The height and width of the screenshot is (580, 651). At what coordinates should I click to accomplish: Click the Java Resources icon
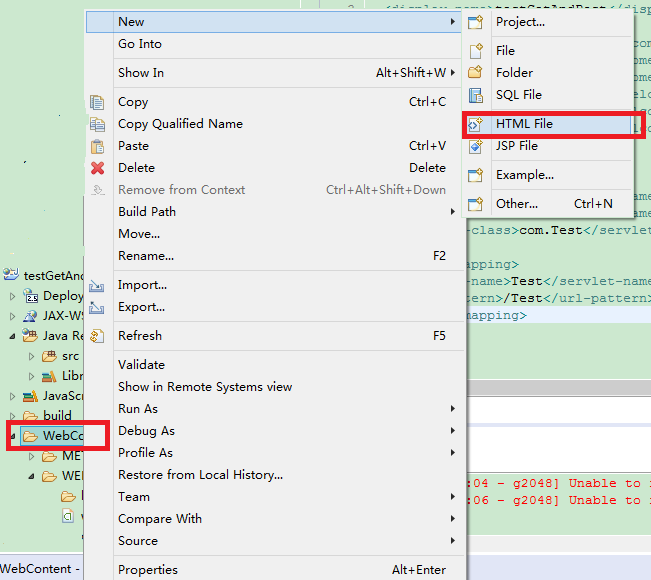coord(30,335)
